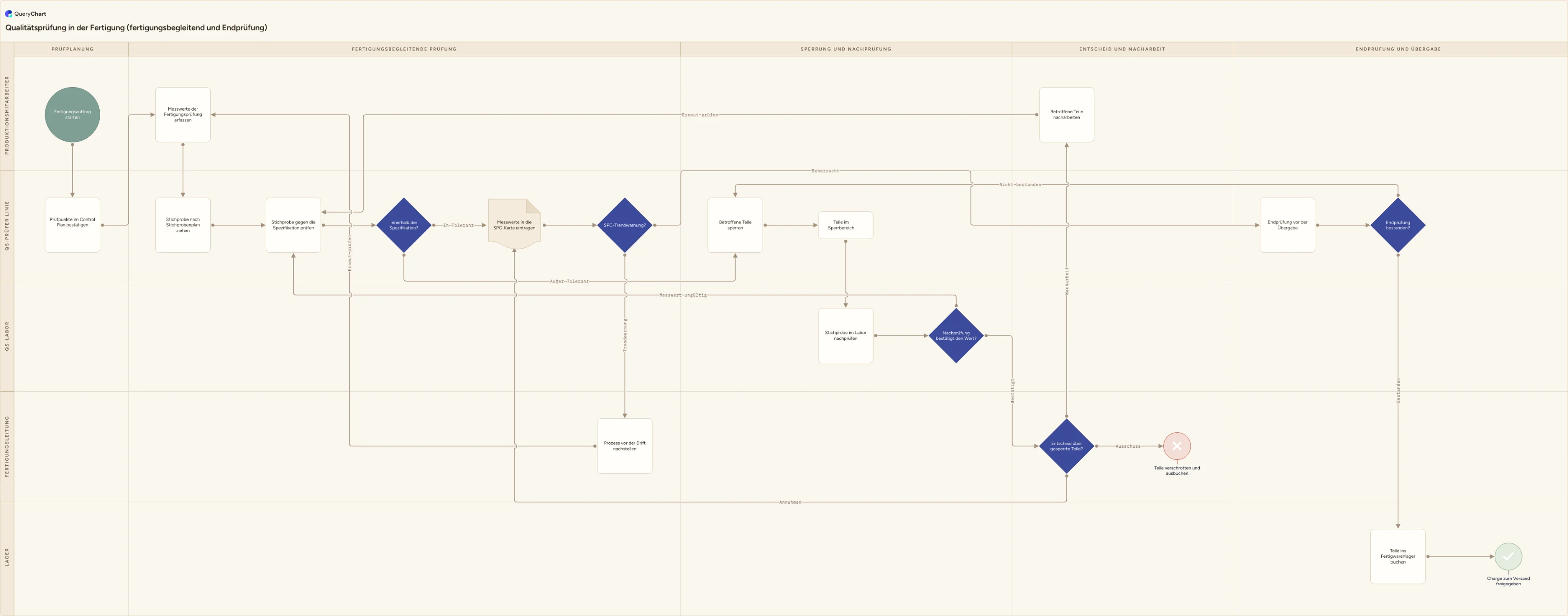The image size is (1568, 616).
Task: Click the 'Ausschuss' edge label
Action: (x=1128, y=446)
